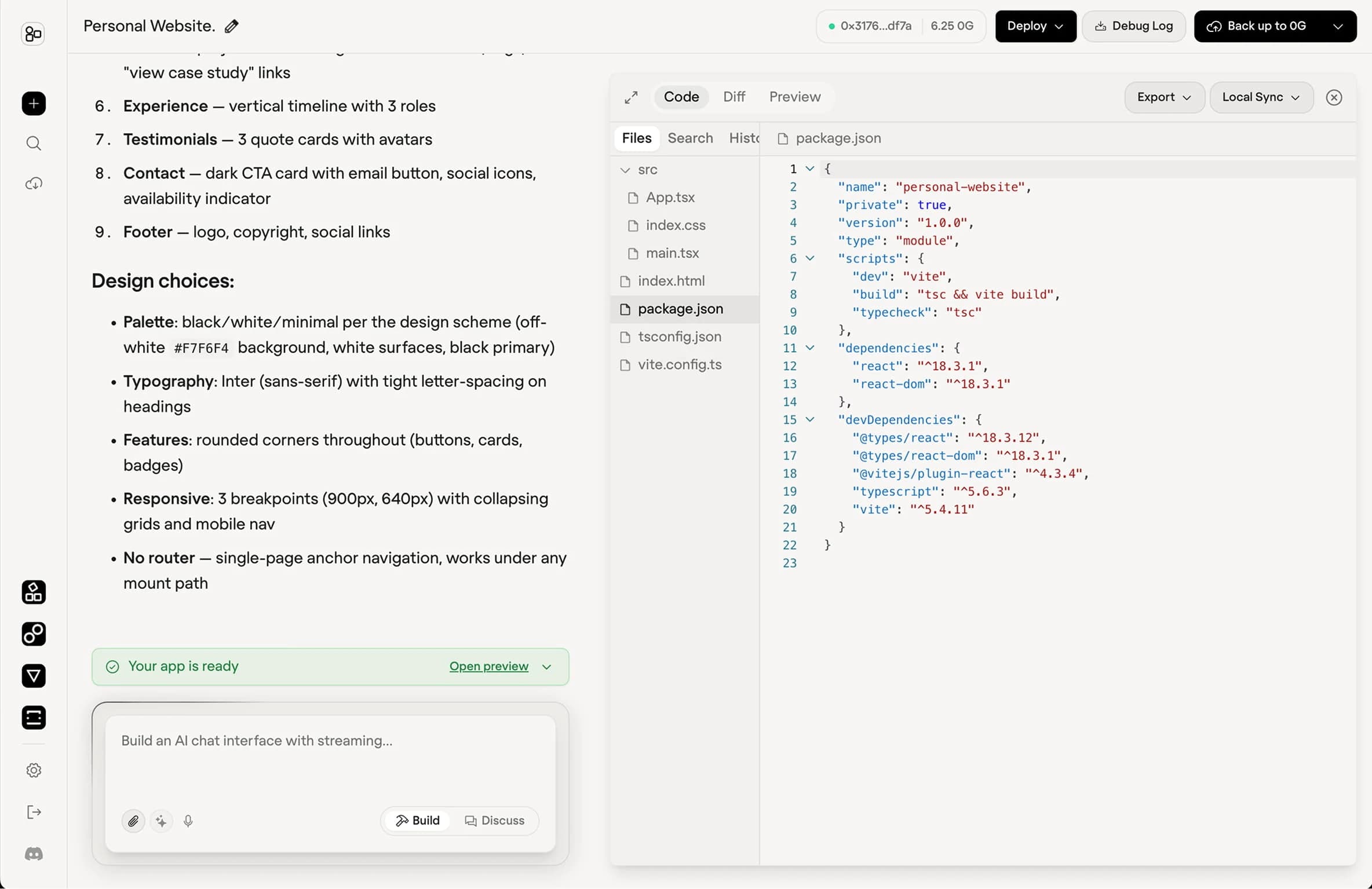The width and height of the screenshot is (1372, 889).
Task: Fold the scripts block at line 6
Action: point(810,258)
